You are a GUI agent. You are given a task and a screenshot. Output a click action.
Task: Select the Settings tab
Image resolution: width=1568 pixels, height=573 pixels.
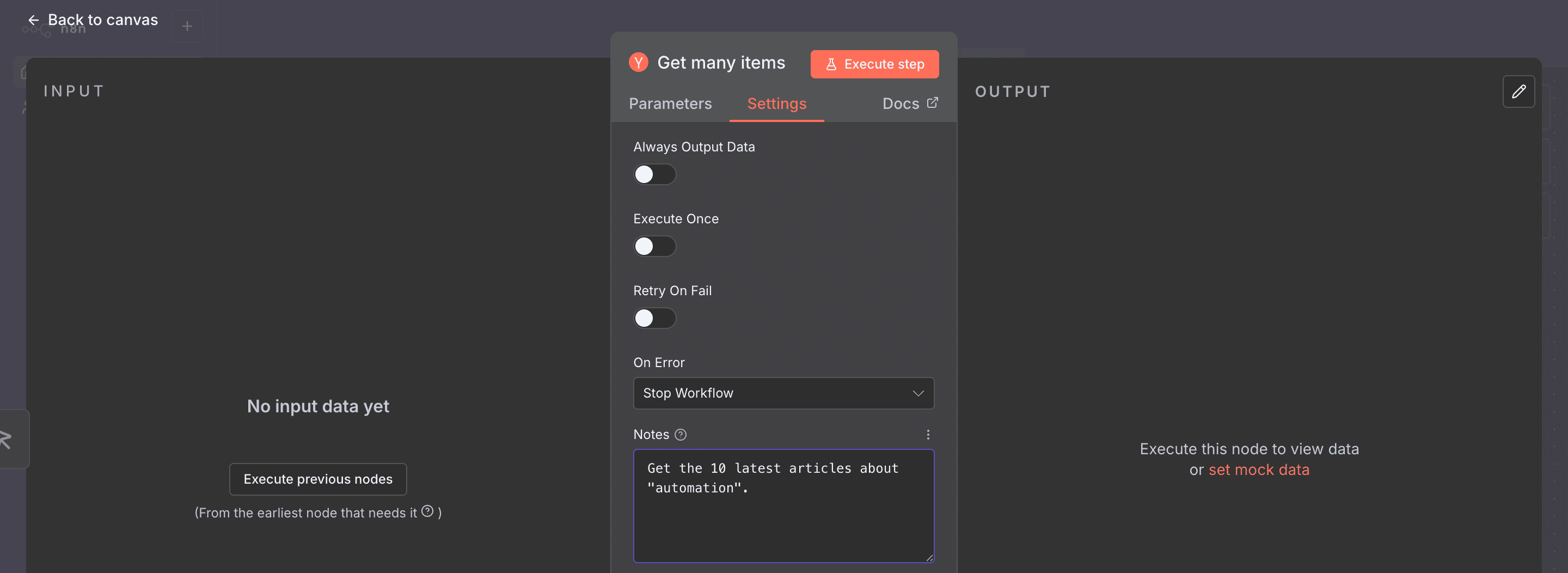[x=777, y=103]
